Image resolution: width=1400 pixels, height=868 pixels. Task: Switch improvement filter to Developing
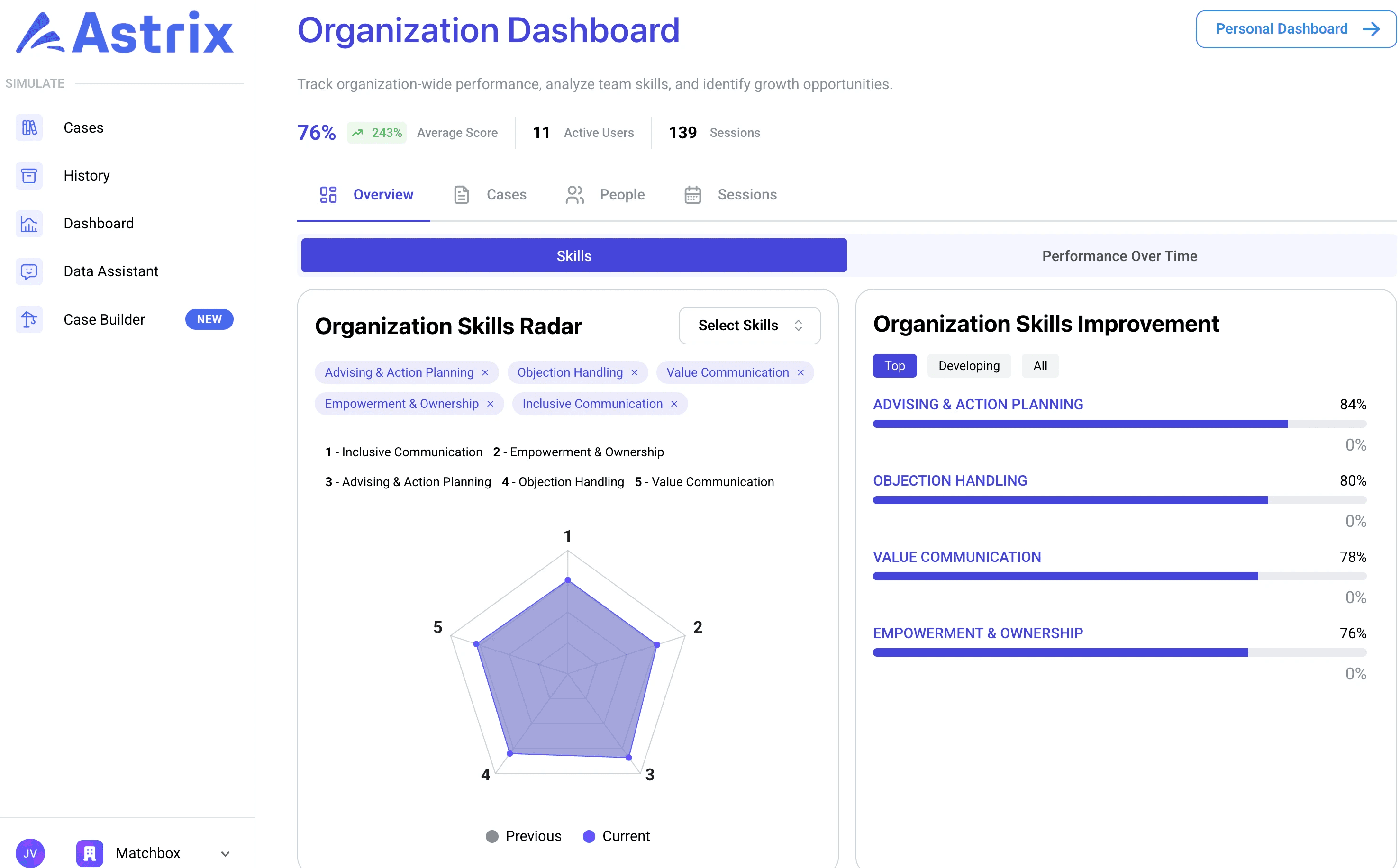click(968, 366)
